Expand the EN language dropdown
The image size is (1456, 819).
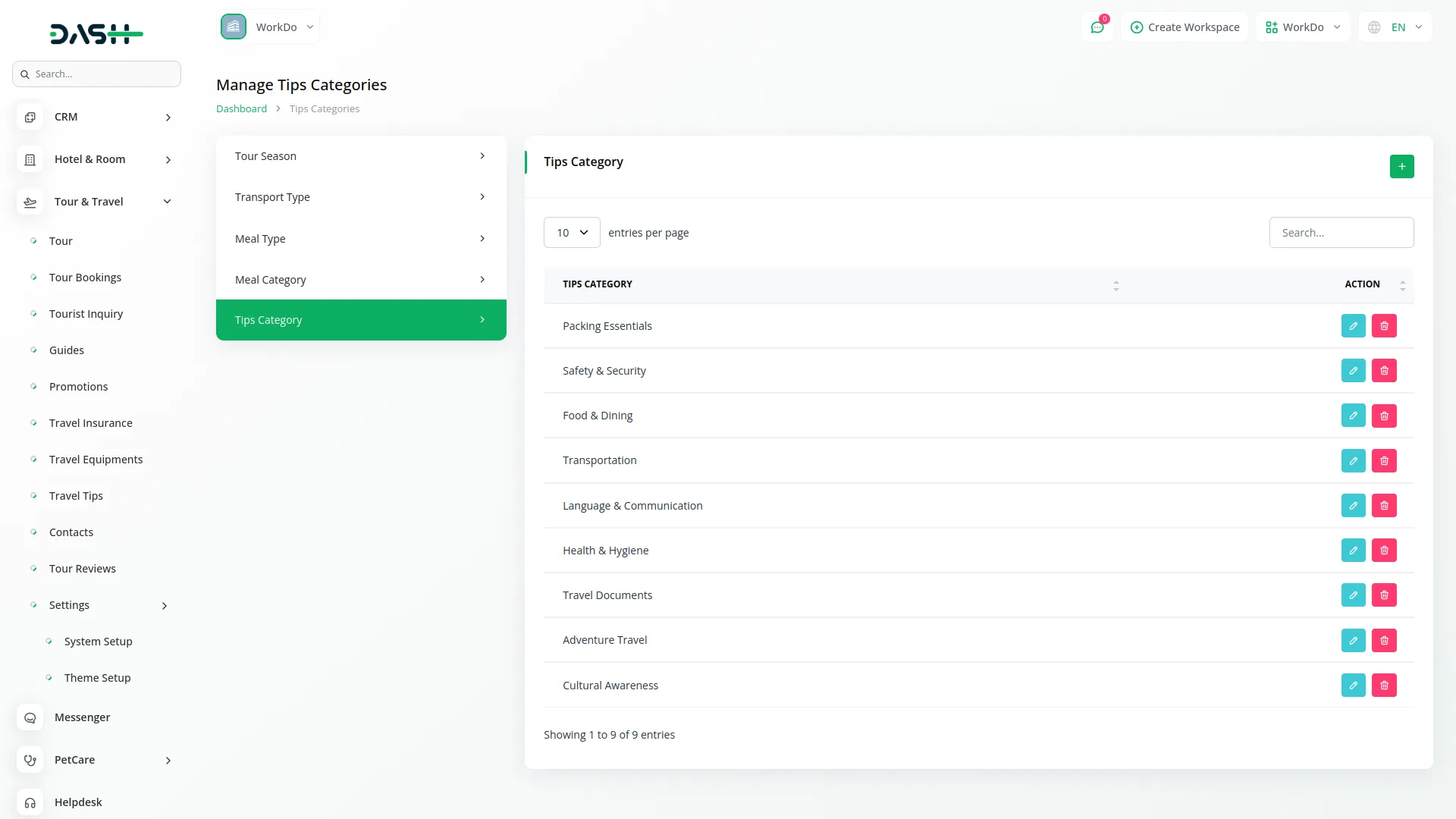pyautogui.click(x=1396, y=27)
